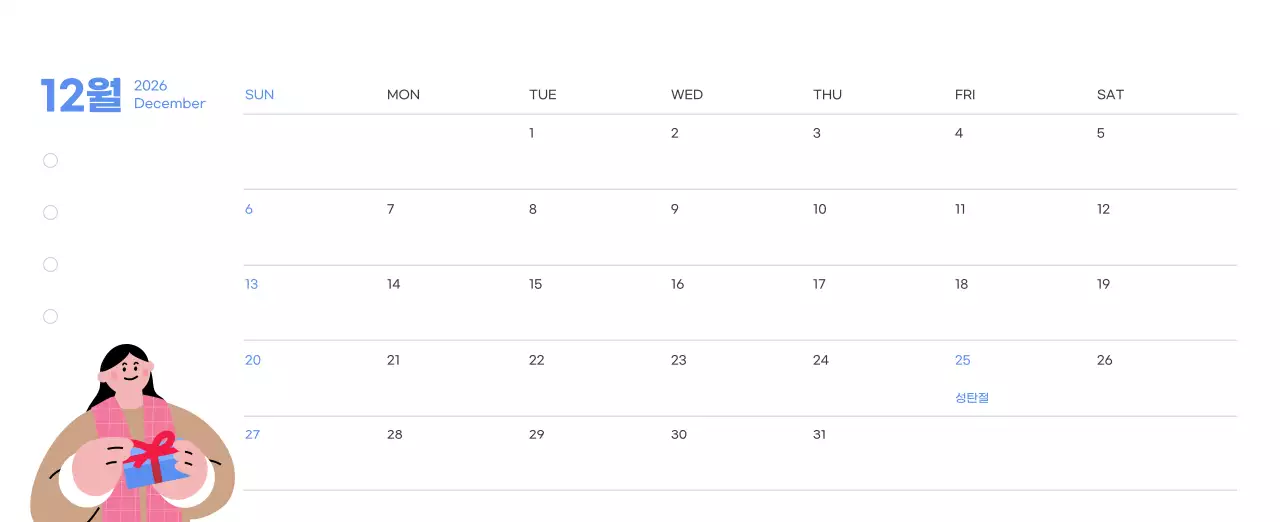Select the 2026 year label
Screen dimensions: 1280x522
(x=151, y=86)
